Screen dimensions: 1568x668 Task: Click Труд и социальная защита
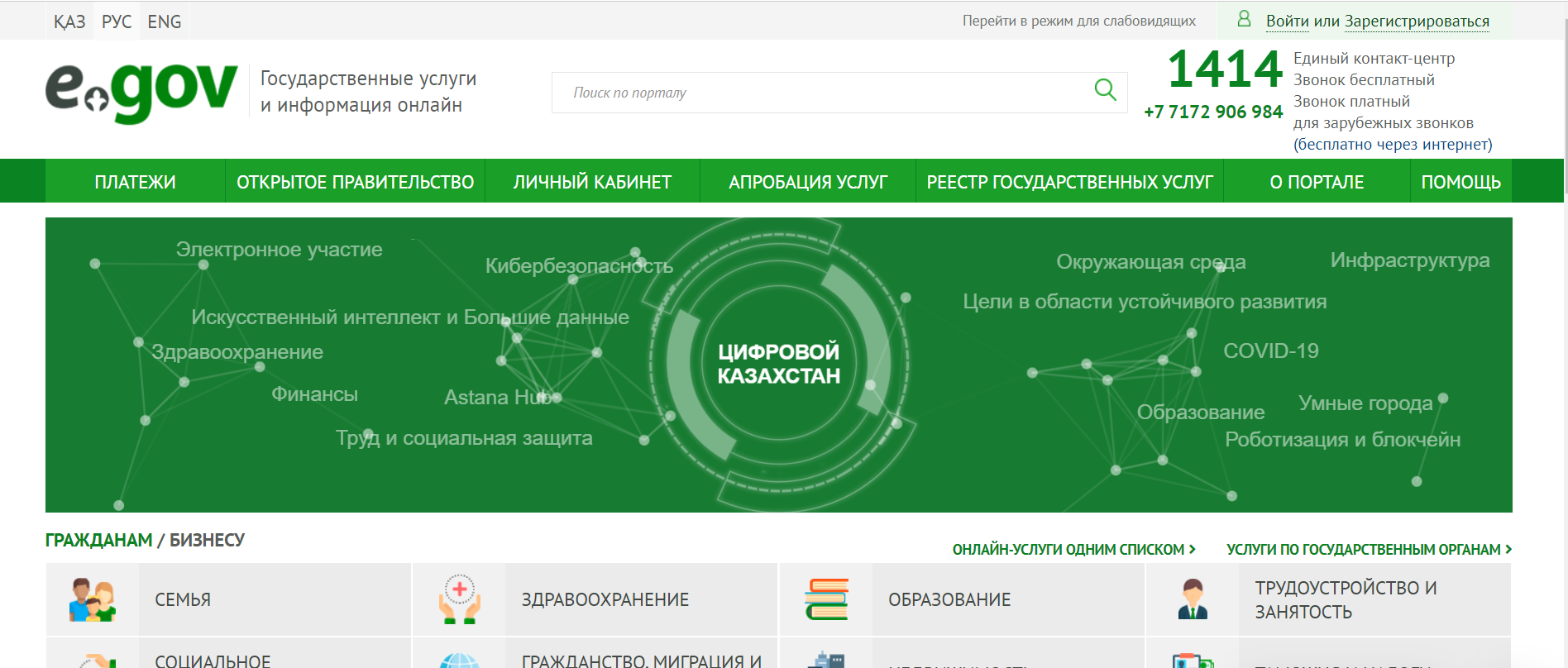[464, 438]
